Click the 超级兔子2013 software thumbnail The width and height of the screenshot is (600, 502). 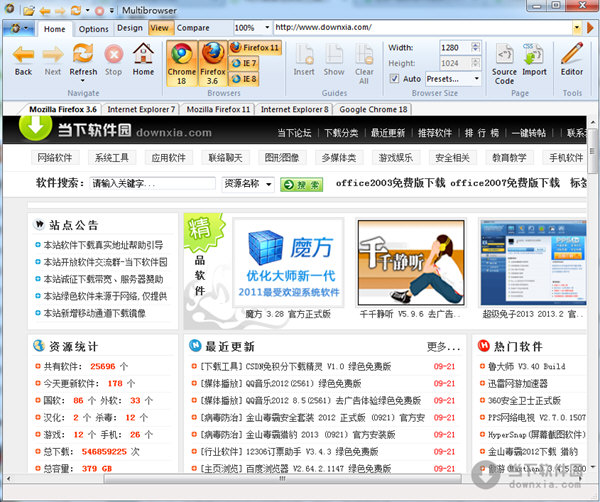coord(533,262)
